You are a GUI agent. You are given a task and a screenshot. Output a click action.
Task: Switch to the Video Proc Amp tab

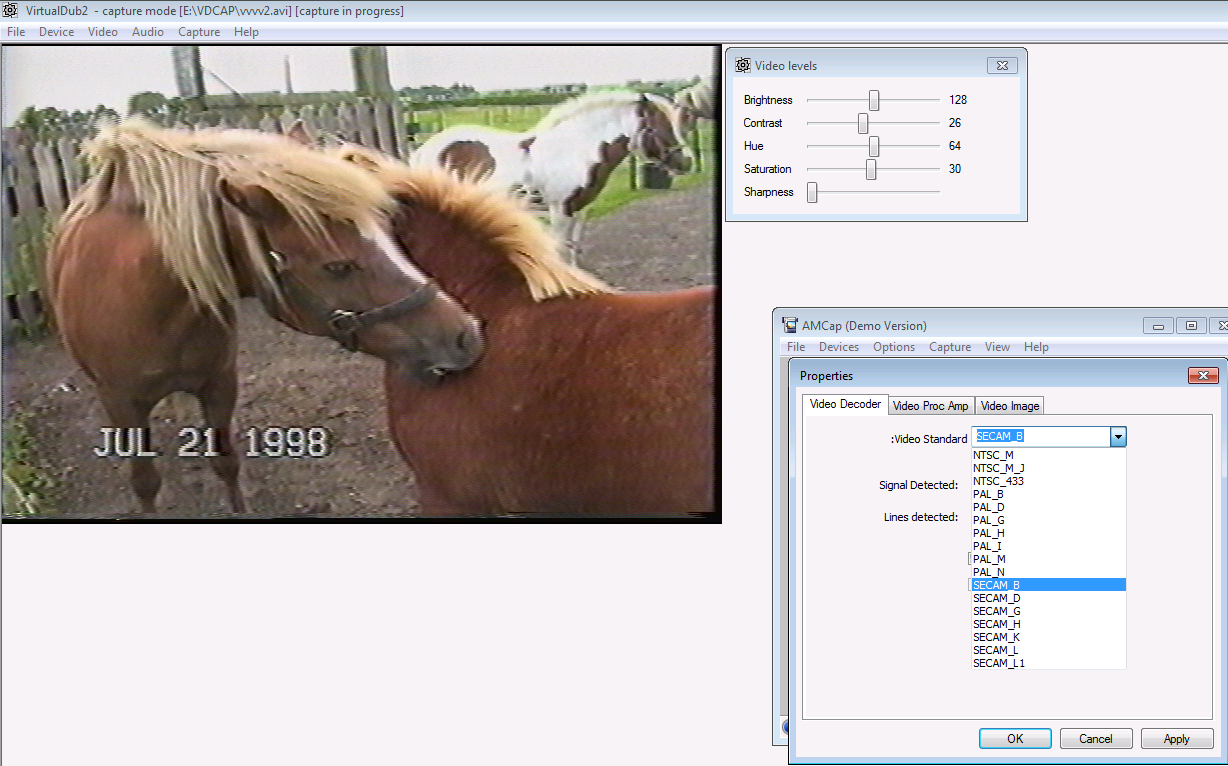930,405
